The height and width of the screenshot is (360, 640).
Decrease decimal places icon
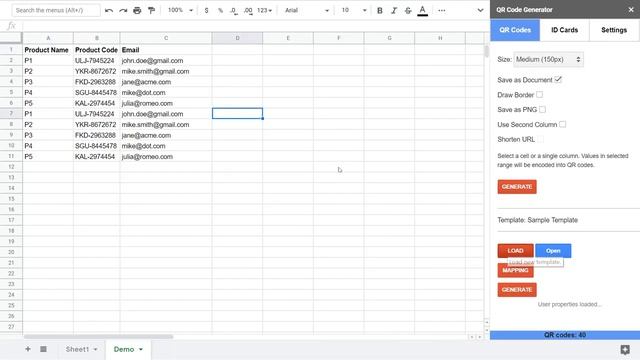234,10
